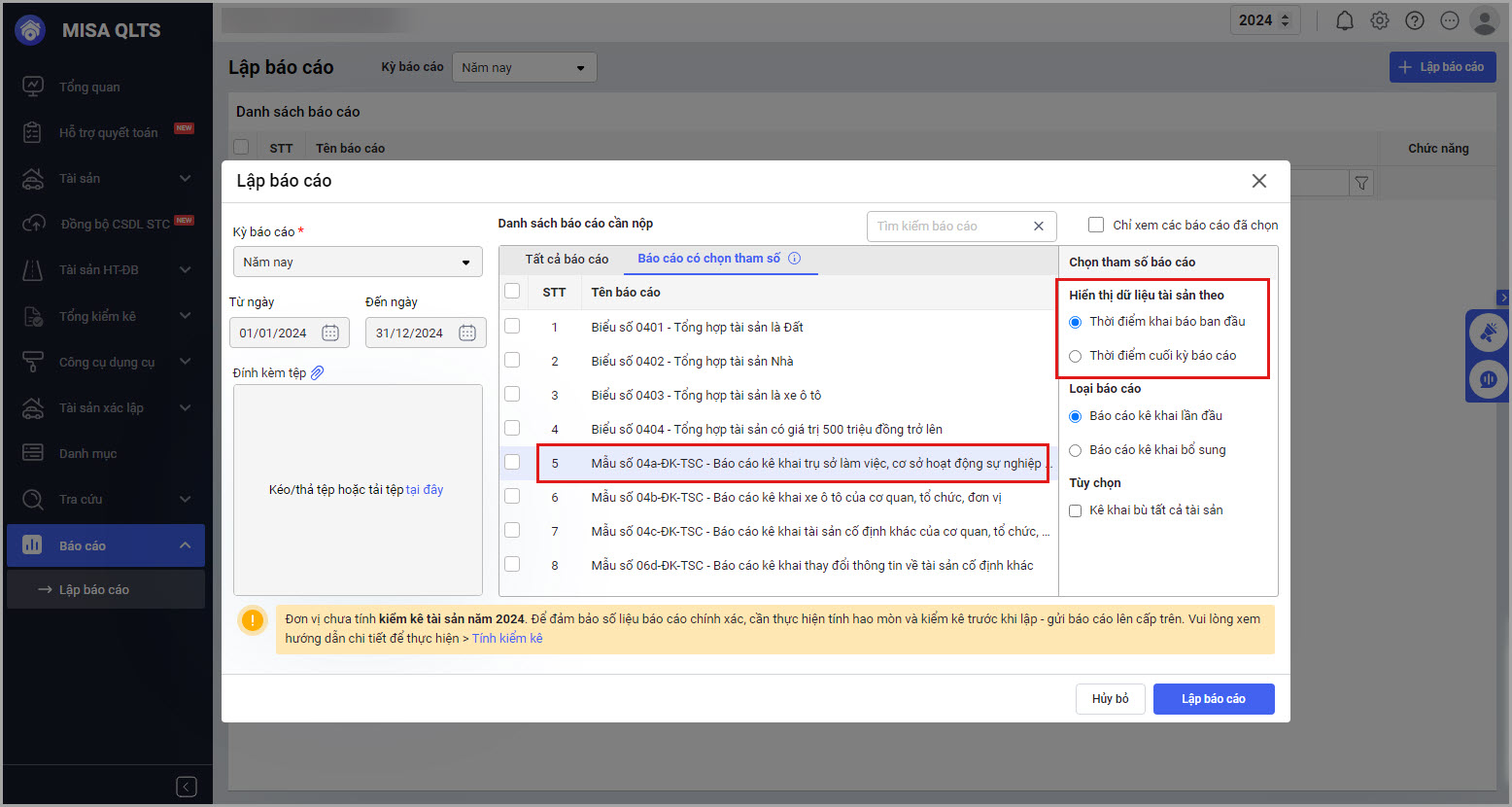Open the settings gear icon
Viewport: 1512px width, 807px height.
[x=1380, y=20]
